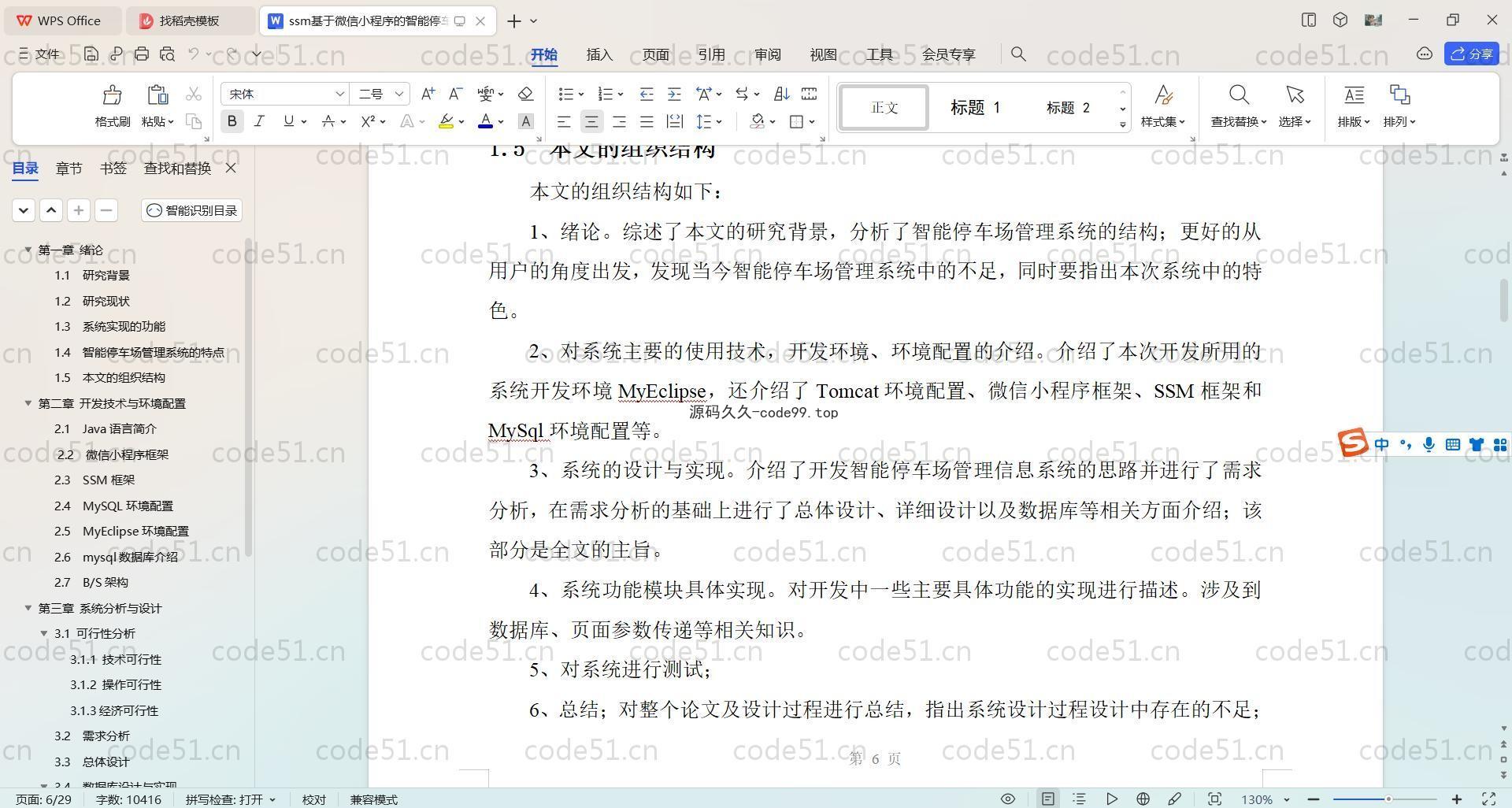Toggle character shading (A) button
This screenshot has width=1512, height=808.
point(526,121)
